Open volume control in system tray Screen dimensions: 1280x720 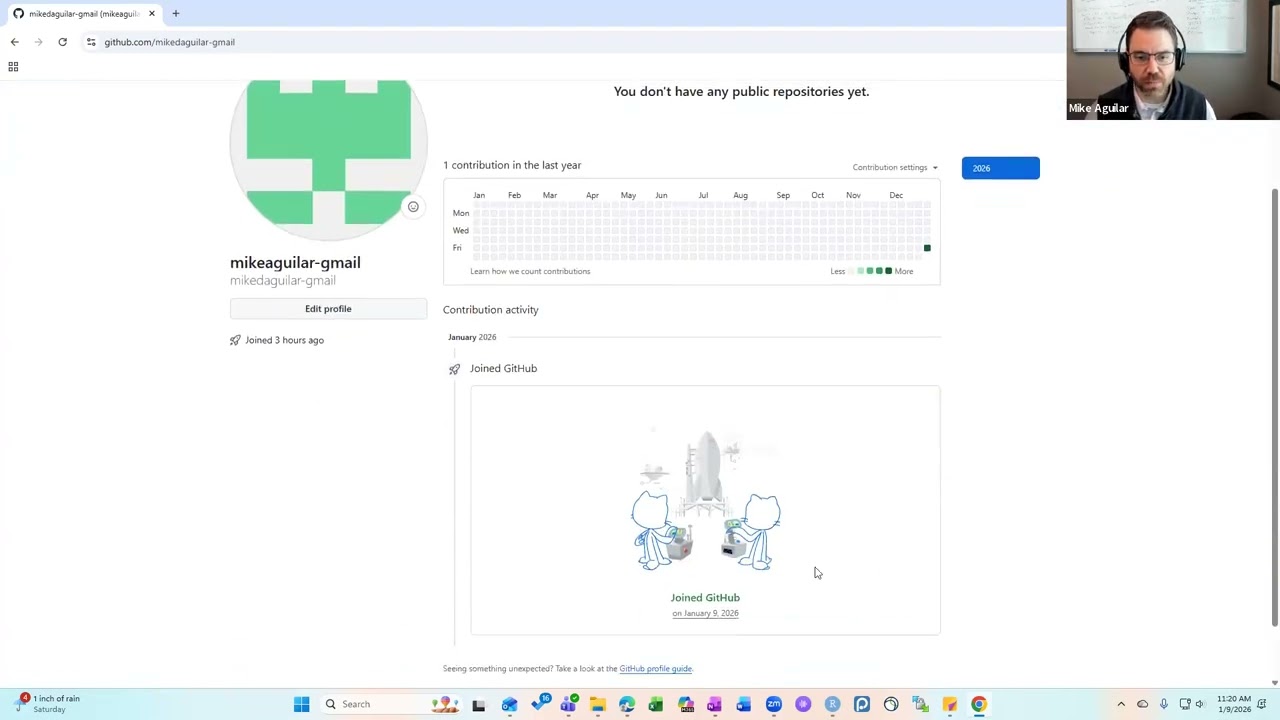tap(1200, 704)
